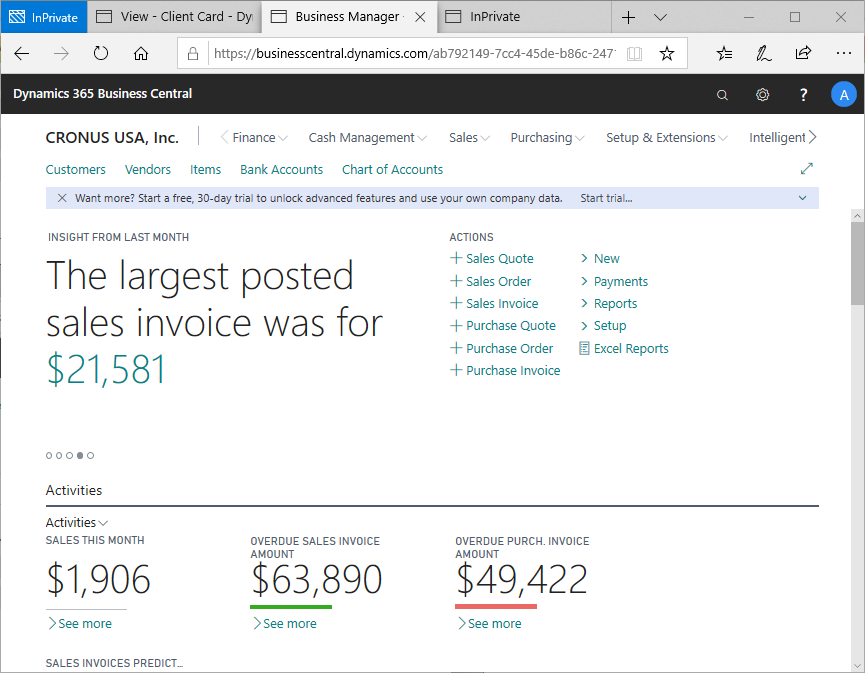865x673 pixels.
Task: Open the Vendors list
Action: tap(148, 169)
